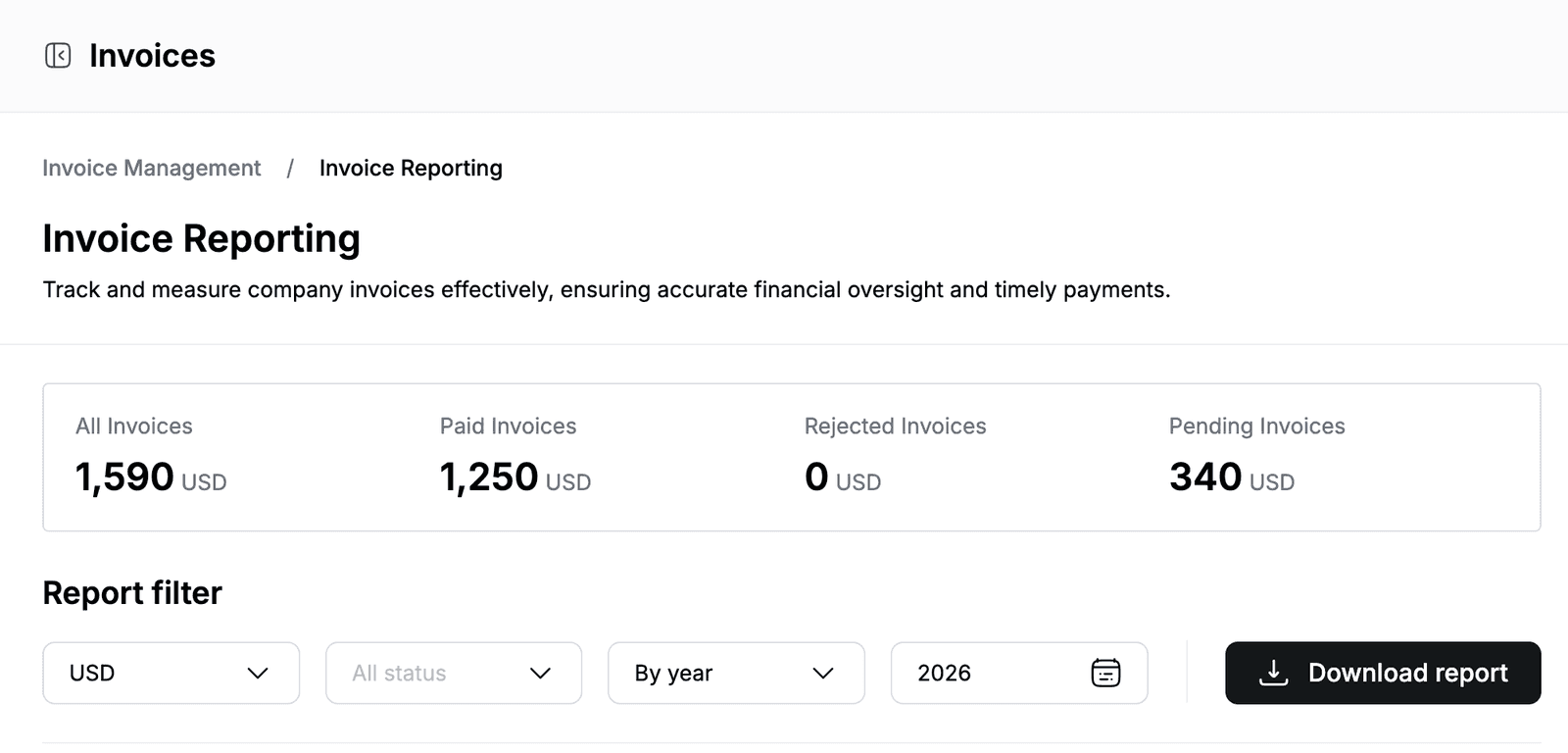Image resolution: width=1568 pixels, height=753 pixels.
Task: Click the chevron in the USD dropdown
Action: tap(258, 674)
